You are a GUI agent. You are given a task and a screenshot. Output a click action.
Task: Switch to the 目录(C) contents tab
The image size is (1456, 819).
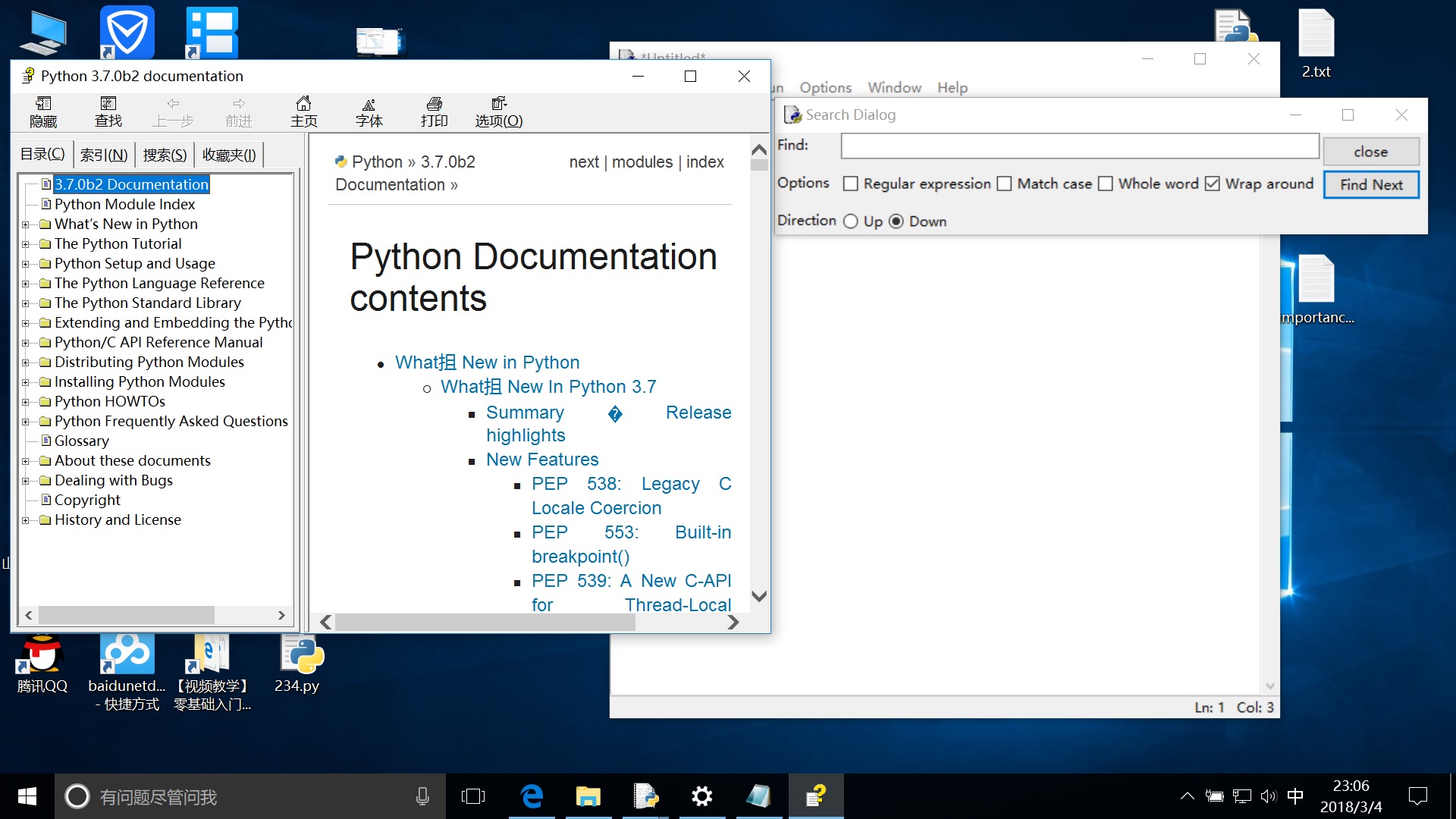(43, 155)
